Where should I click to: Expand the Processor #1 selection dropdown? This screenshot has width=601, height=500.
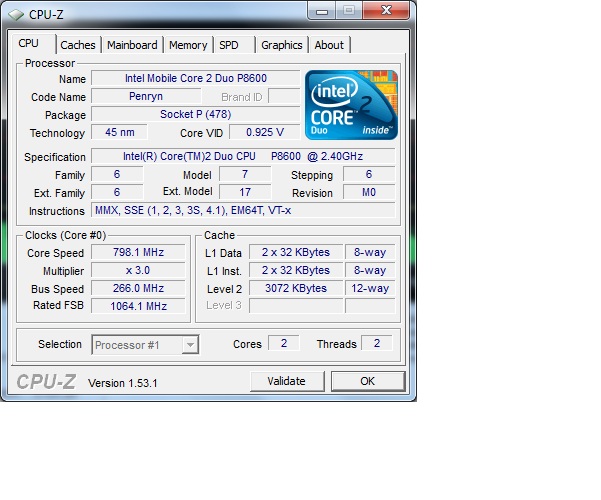point(190,345)
